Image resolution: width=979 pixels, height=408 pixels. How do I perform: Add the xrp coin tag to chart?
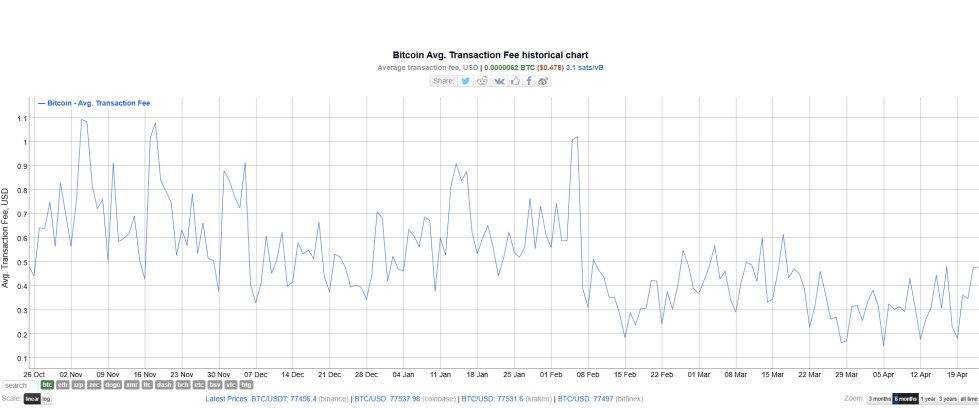point(78,385)
